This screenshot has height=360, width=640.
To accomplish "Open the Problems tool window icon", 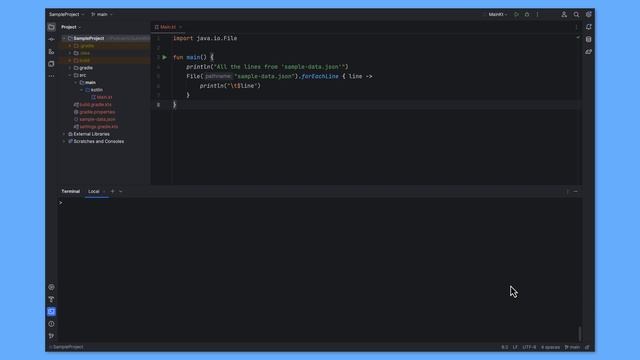I will pyautogui.click(x=51, y=324).
